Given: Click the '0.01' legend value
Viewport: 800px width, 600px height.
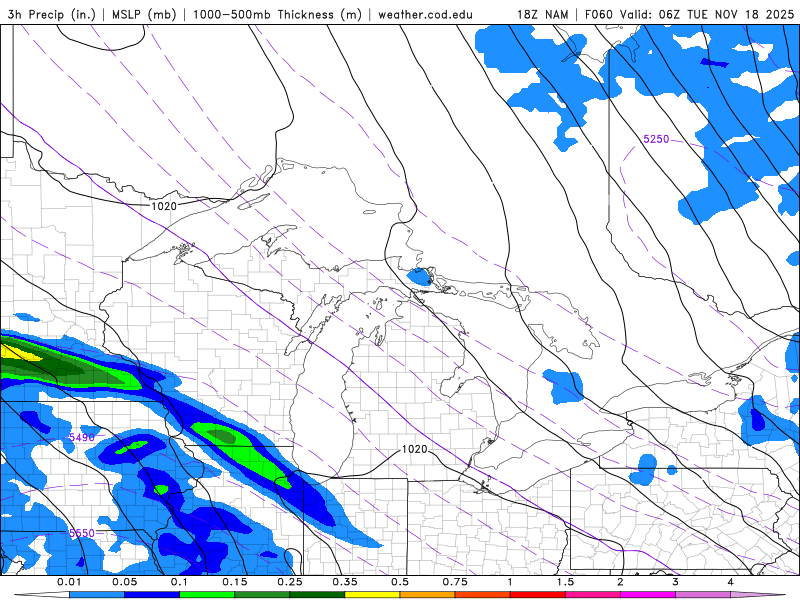Looking at the screenshot, I should tap(69, 582).
